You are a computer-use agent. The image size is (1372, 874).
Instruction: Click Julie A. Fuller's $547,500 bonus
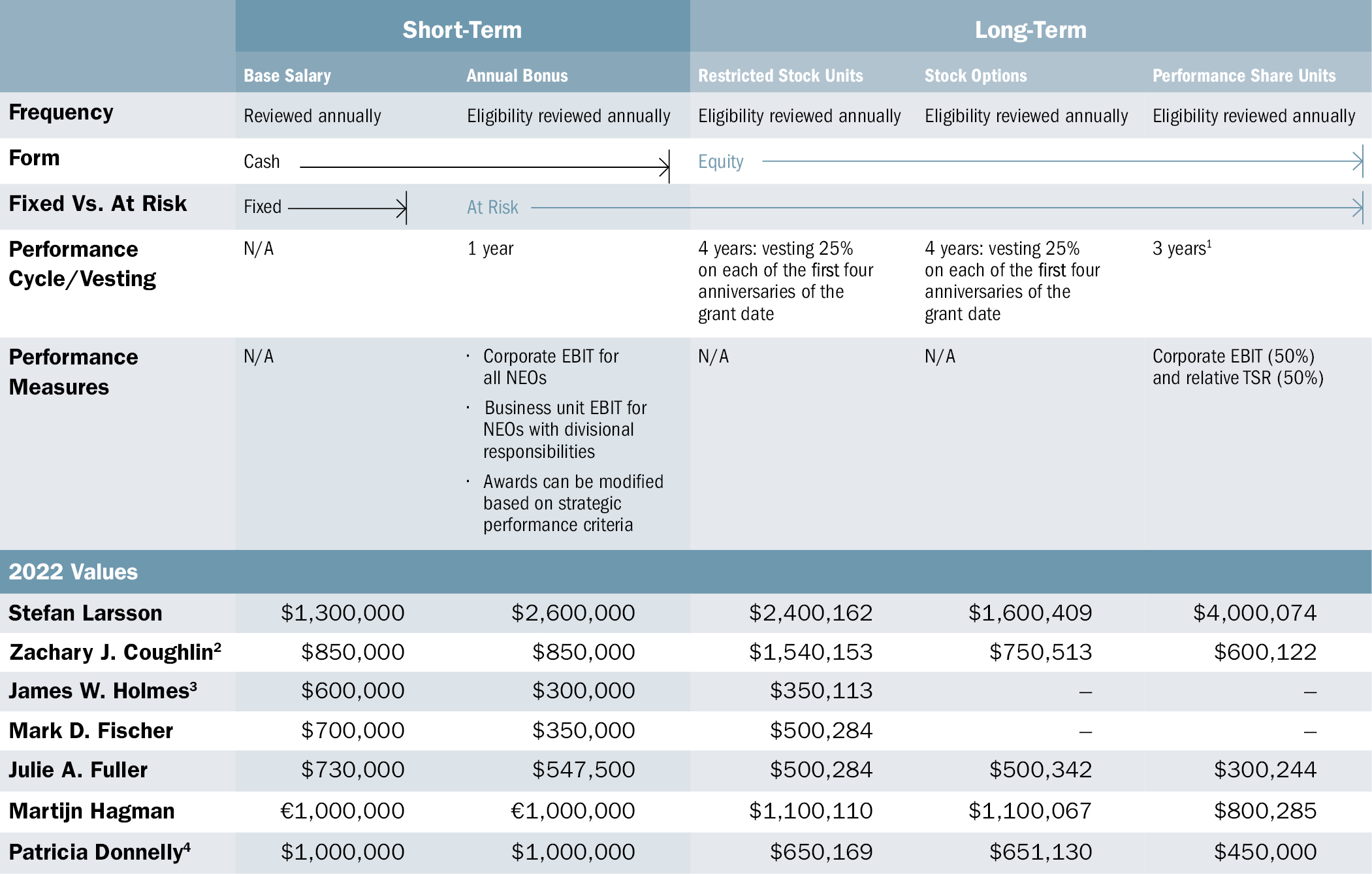(582, 769)
